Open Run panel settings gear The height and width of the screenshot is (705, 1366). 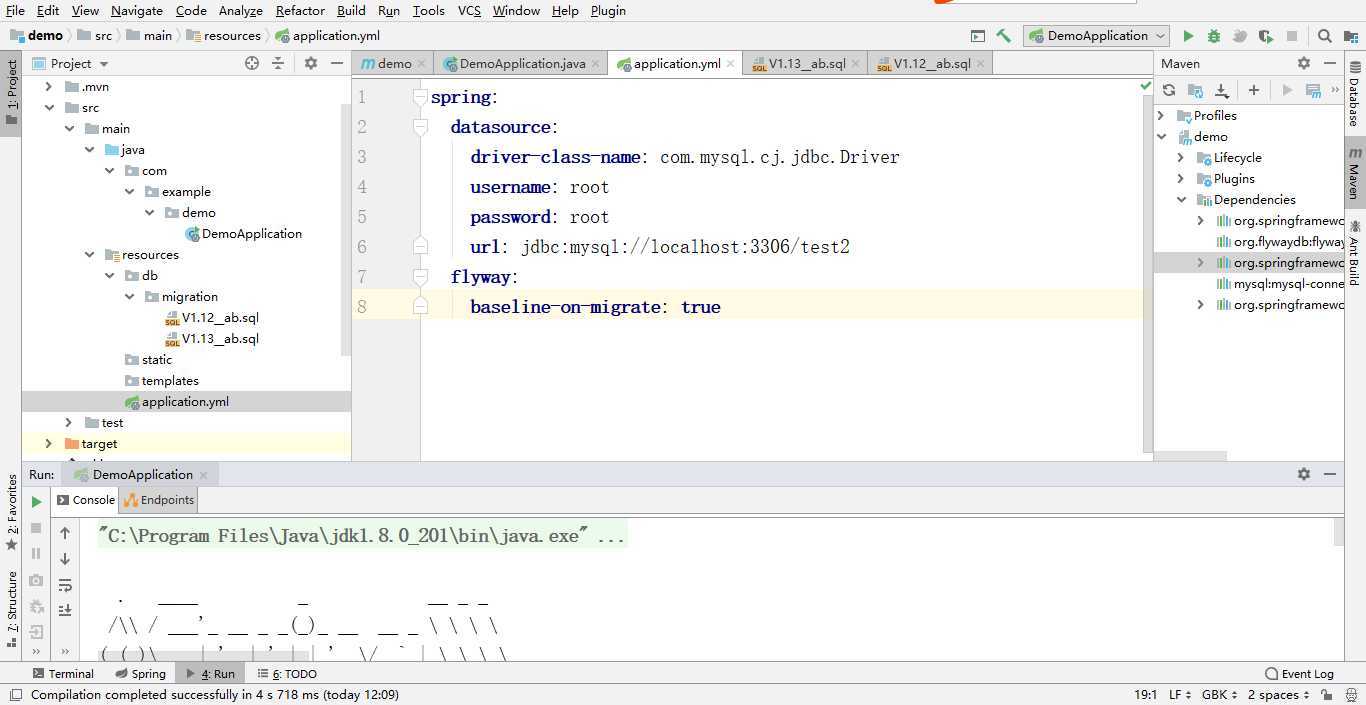[1304, 474]
